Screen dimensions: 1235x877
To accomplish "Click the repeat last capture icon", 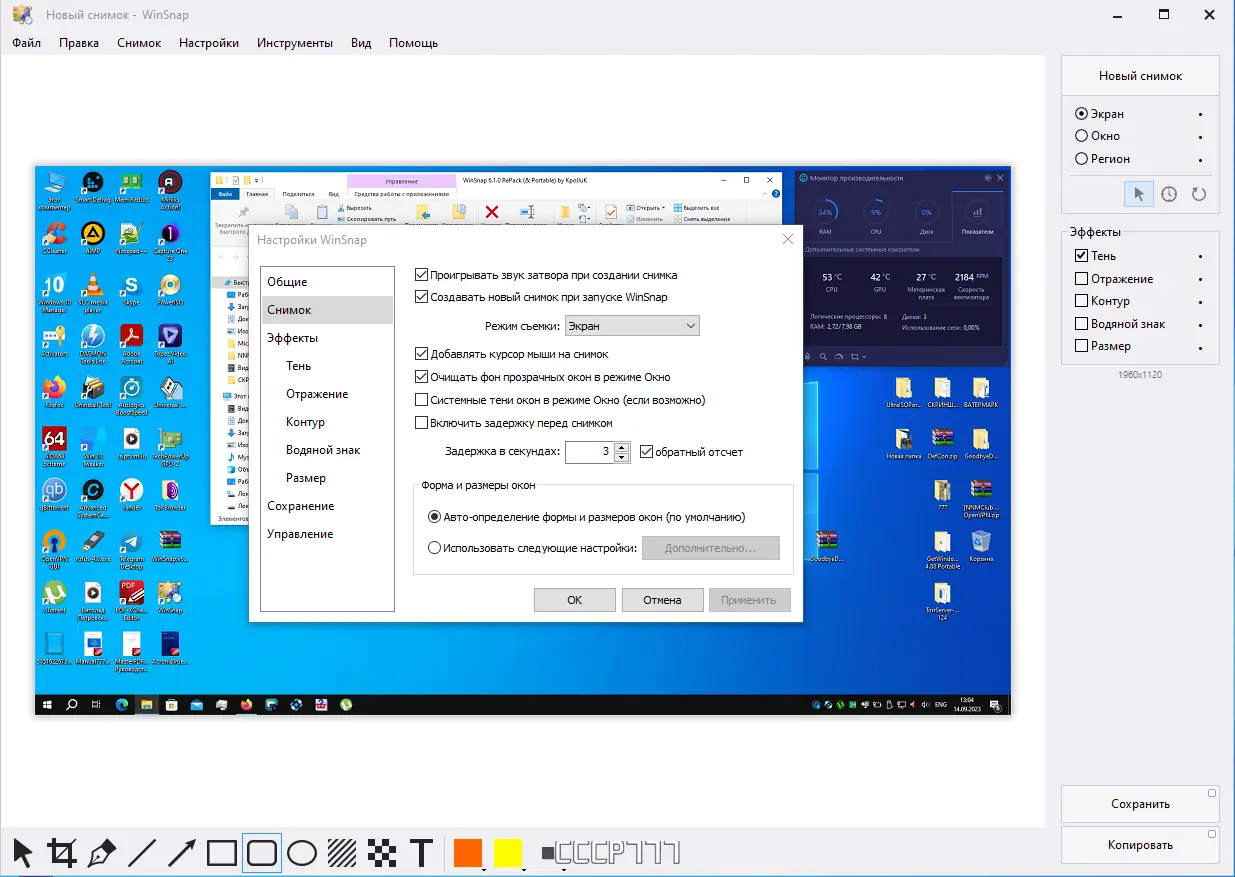I will click(1199, 194).
